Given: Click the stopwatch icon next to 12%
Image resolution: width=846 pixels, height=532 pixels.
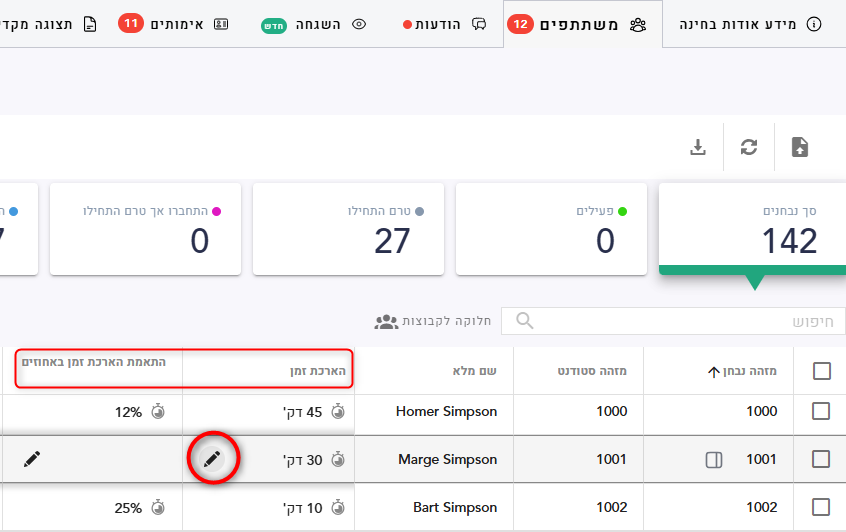Looking at the screenshot, I should coord(158,411).
